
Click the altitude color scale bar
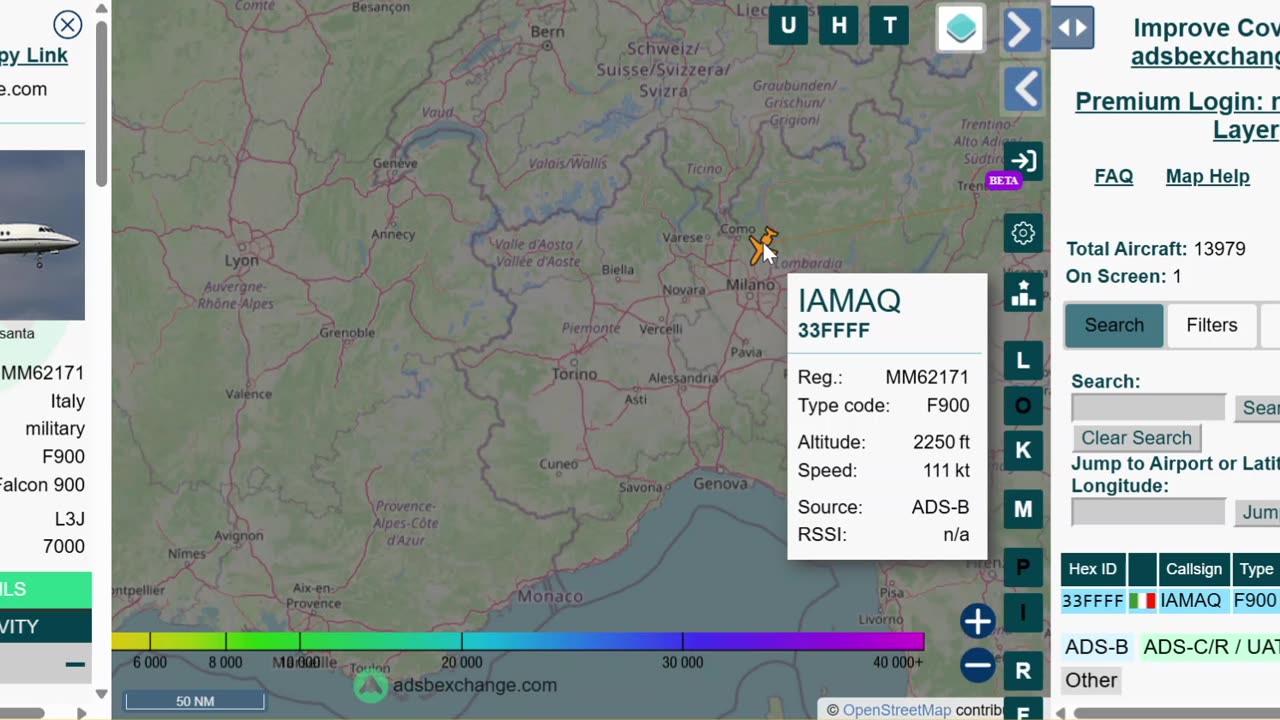tap(518, 641)
